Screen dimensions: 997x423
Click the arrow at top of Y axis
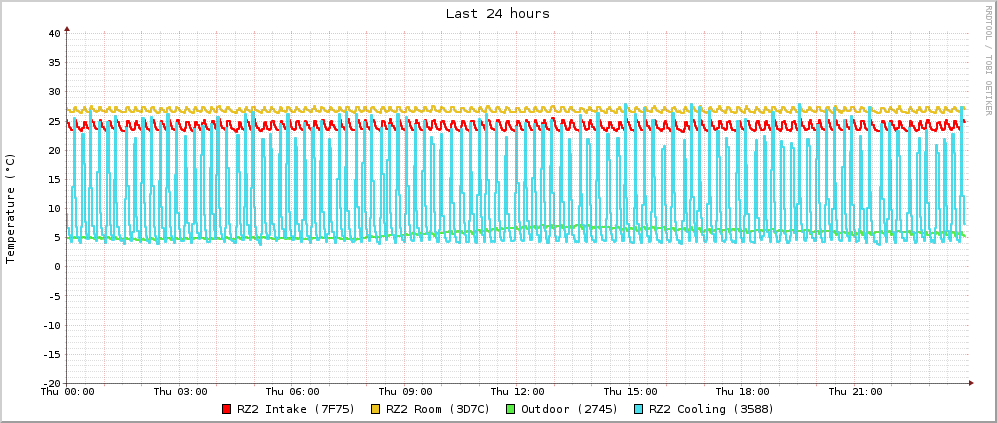pyautogui.click(x=67, y=30)
